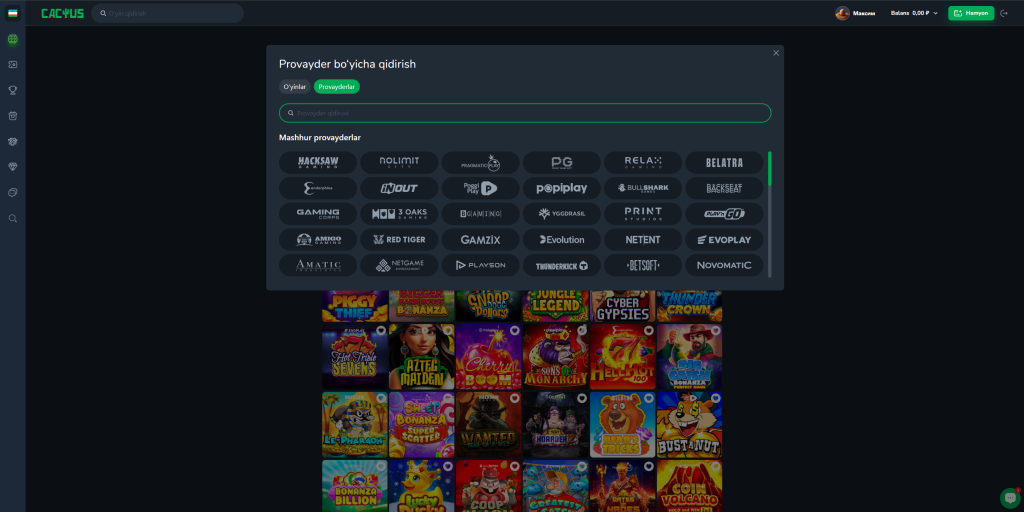This screenshot has width=1024, height=512.
Task: Pick the Play'n GO provider logo
Action: (725, 214)
